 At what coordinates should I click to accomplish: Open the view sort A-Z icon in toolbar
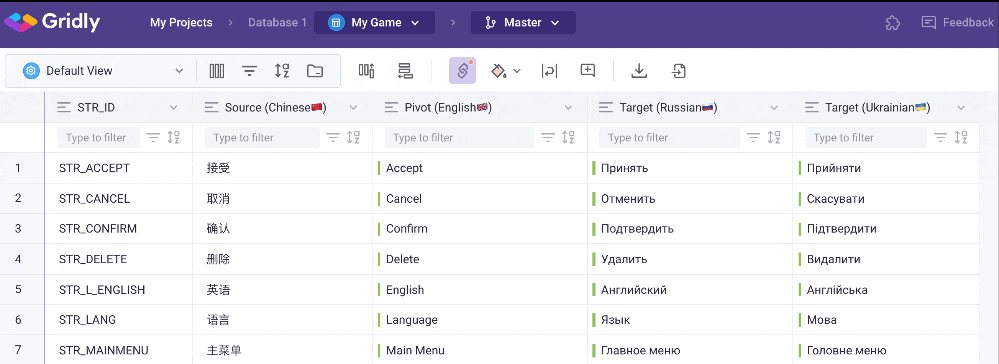[x=282, y=71]
